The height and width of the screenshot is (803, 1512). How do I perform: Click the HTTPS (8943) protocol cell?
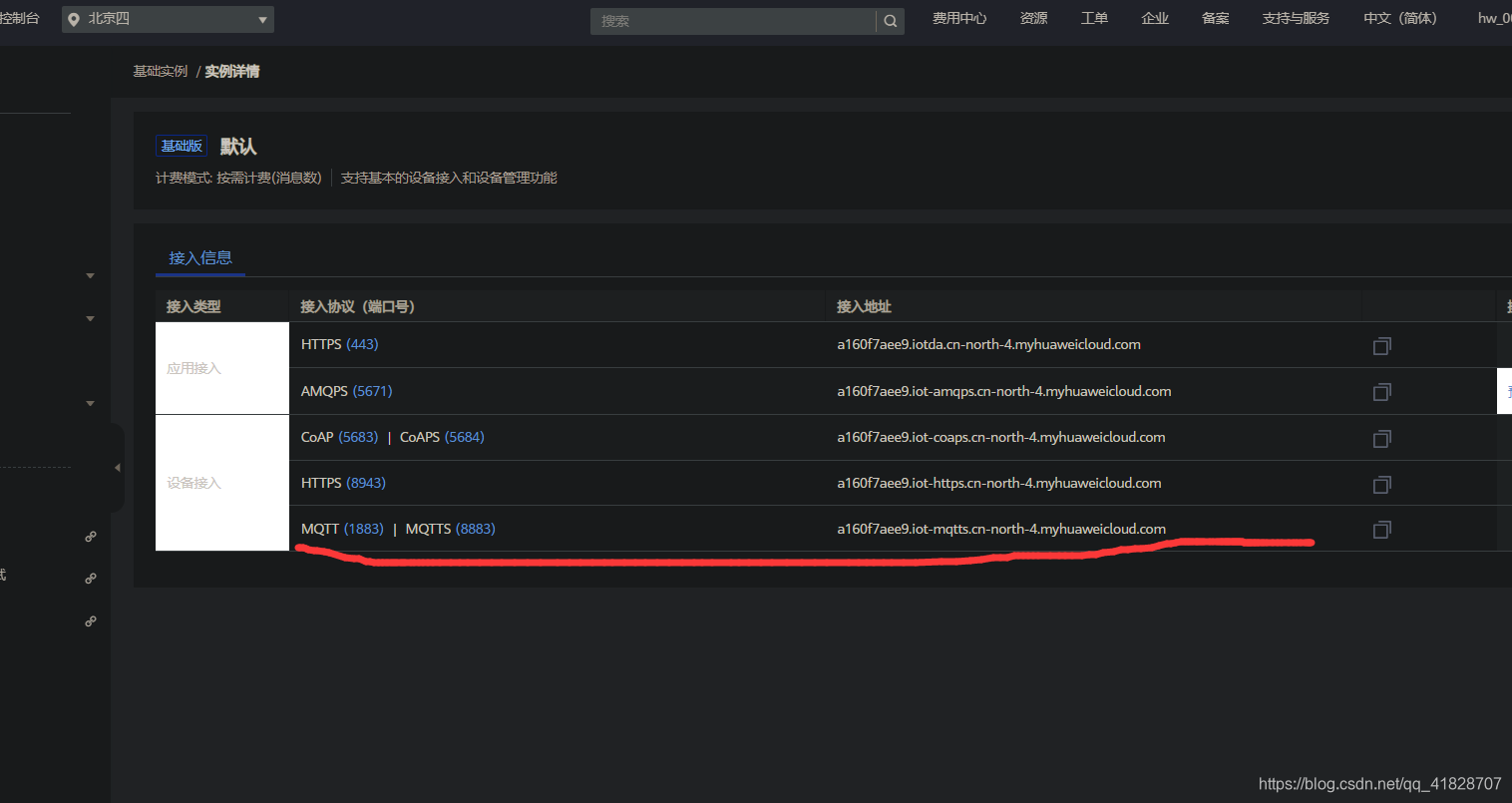click(343, 484)
